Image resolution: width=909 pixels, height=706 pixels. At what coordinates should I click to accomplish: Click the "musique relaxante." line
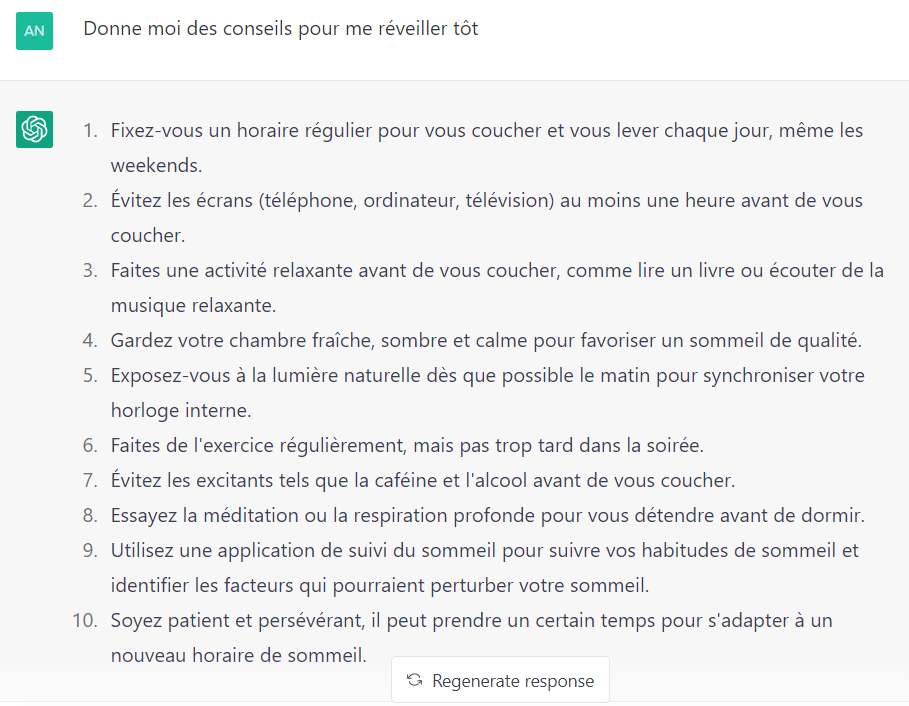click(x=193, y=305)
